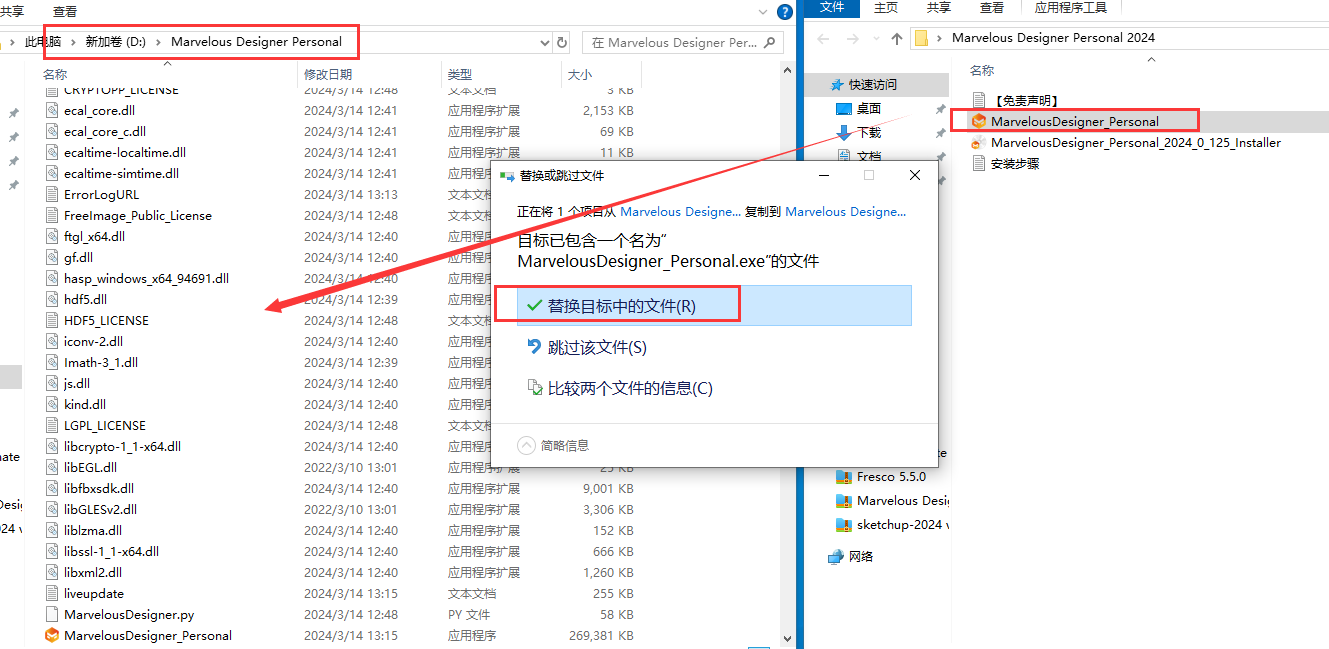Expand the chevron after 新加卷 (D:) in the breadcrumb
1329x649 pixels.
click(159, 42)
